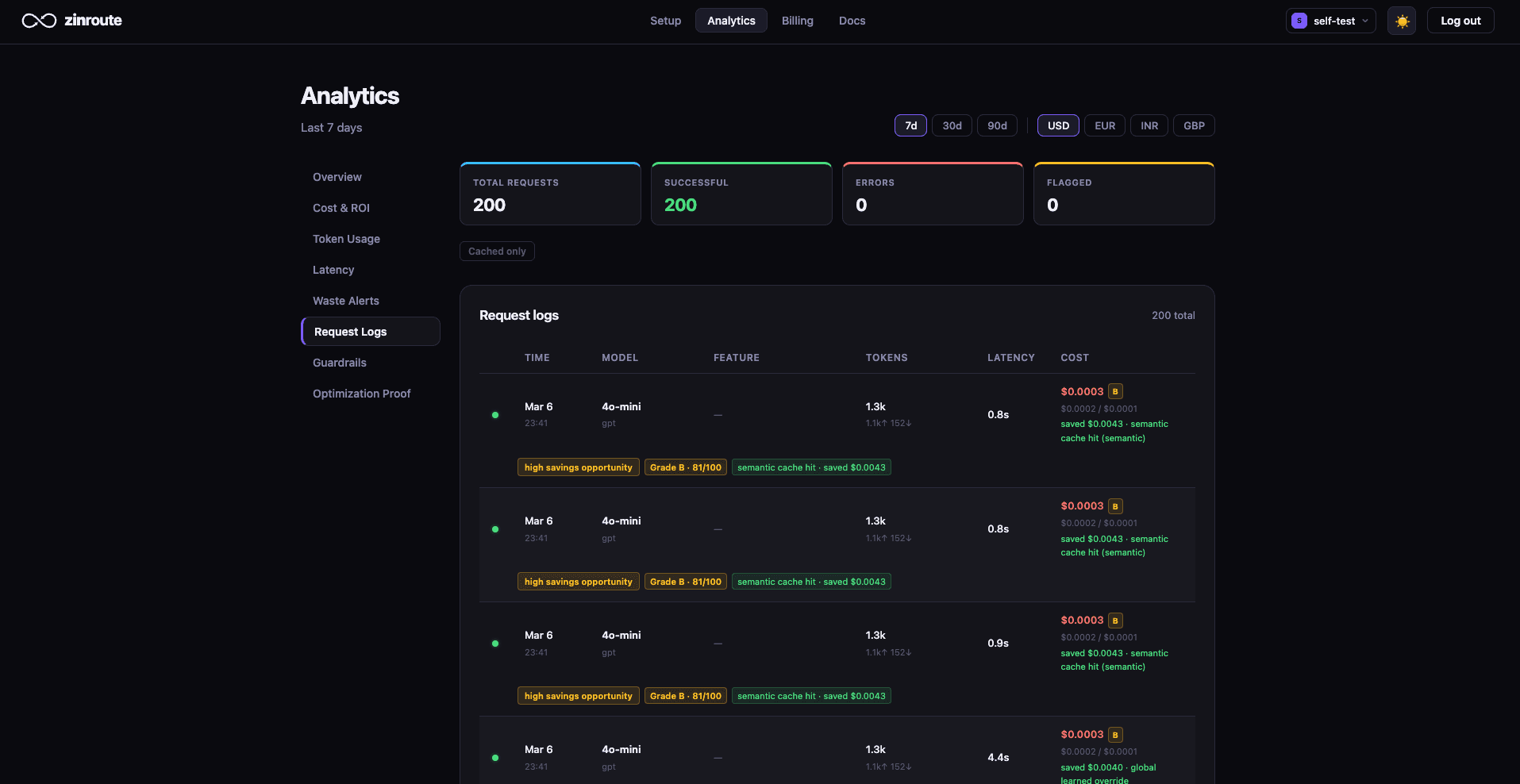The width and height of the screenshot is (1520, 784).
Task: Click the Grade B · 81/100 badge
Action: pos(684,467)
